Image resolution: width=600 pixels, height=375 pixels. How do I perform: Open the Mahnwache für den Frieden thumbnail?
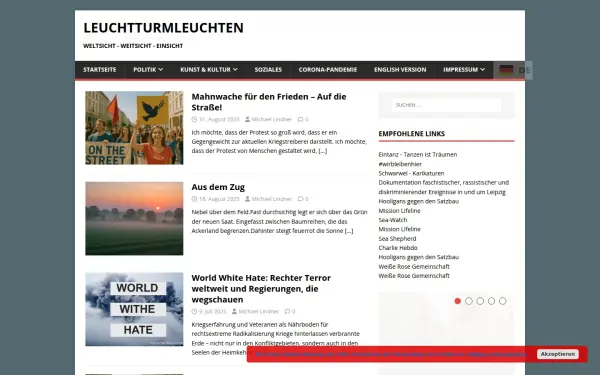tap(134, 128)
